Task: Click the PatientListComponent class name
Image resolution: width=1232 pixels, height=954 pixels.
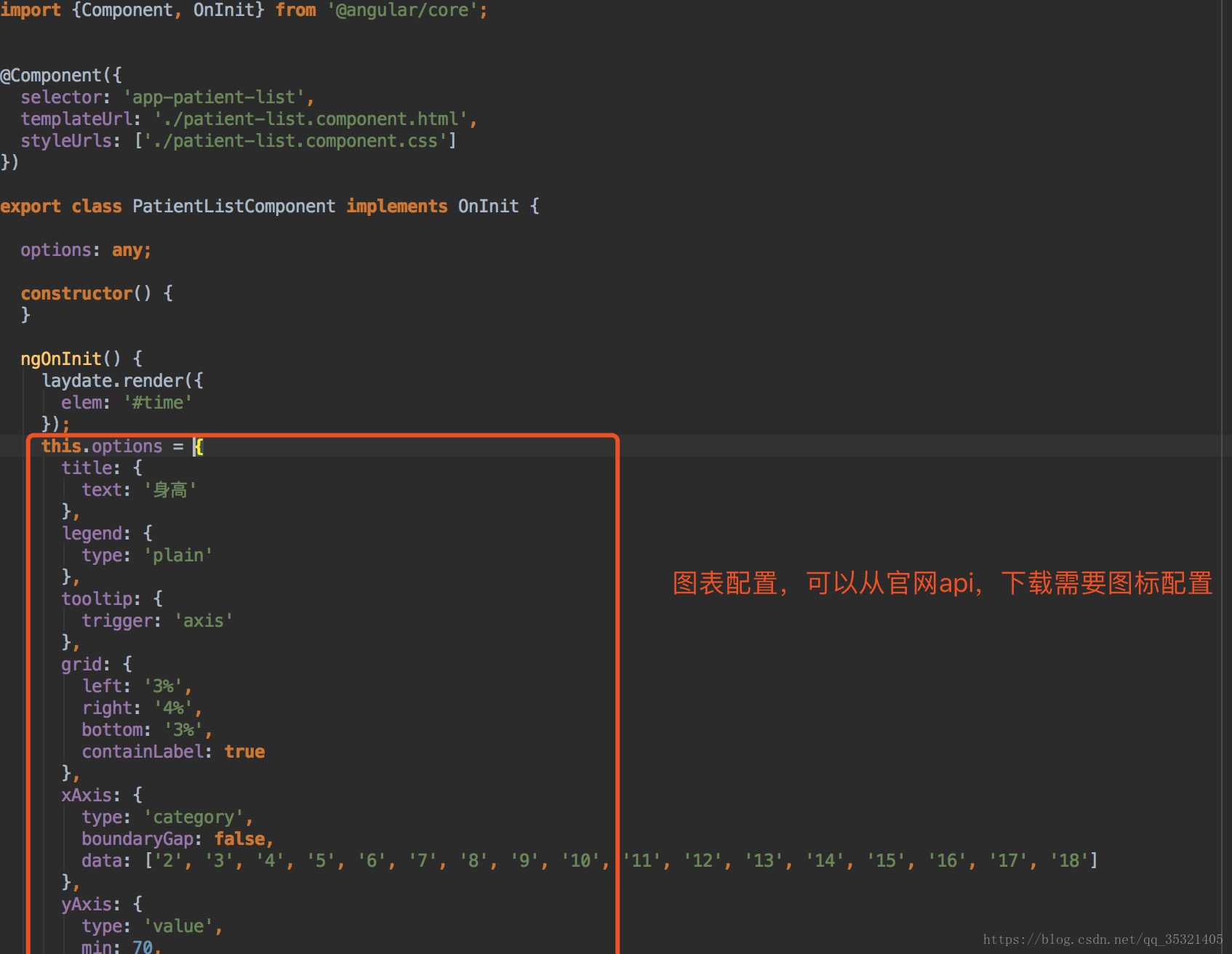Action: tap(233, 207)
